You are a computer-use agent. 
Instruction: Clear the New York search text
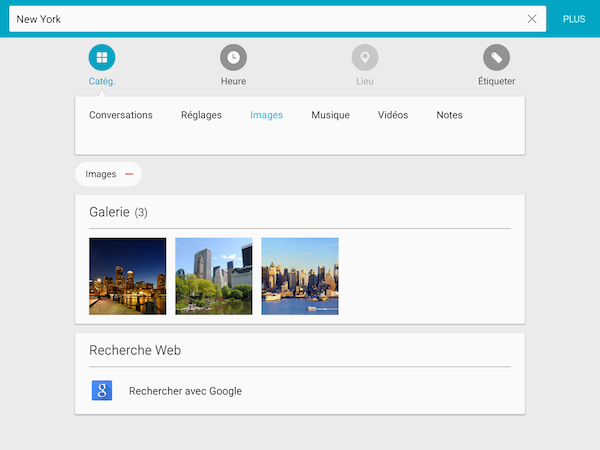tap(532, 19)
